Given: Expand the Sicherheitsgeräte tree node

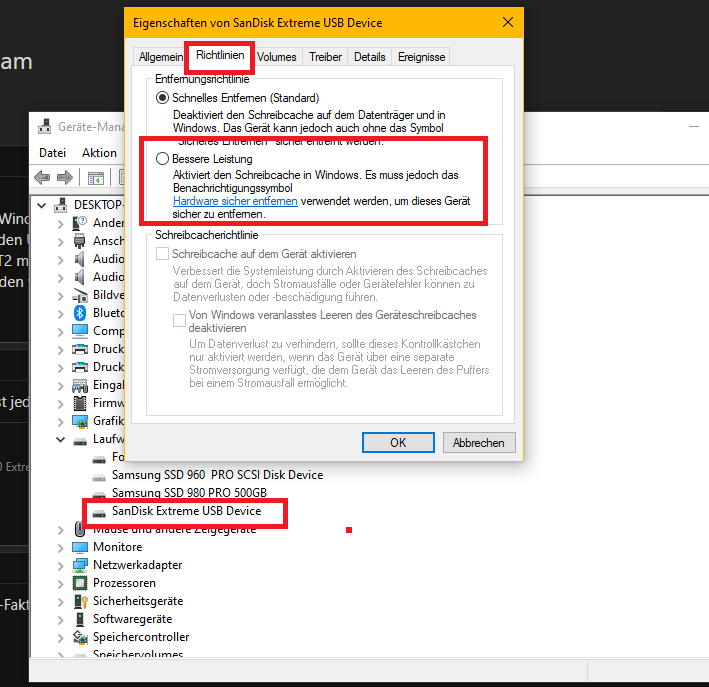Looking at the screenshot, I should tap(61, 602).
